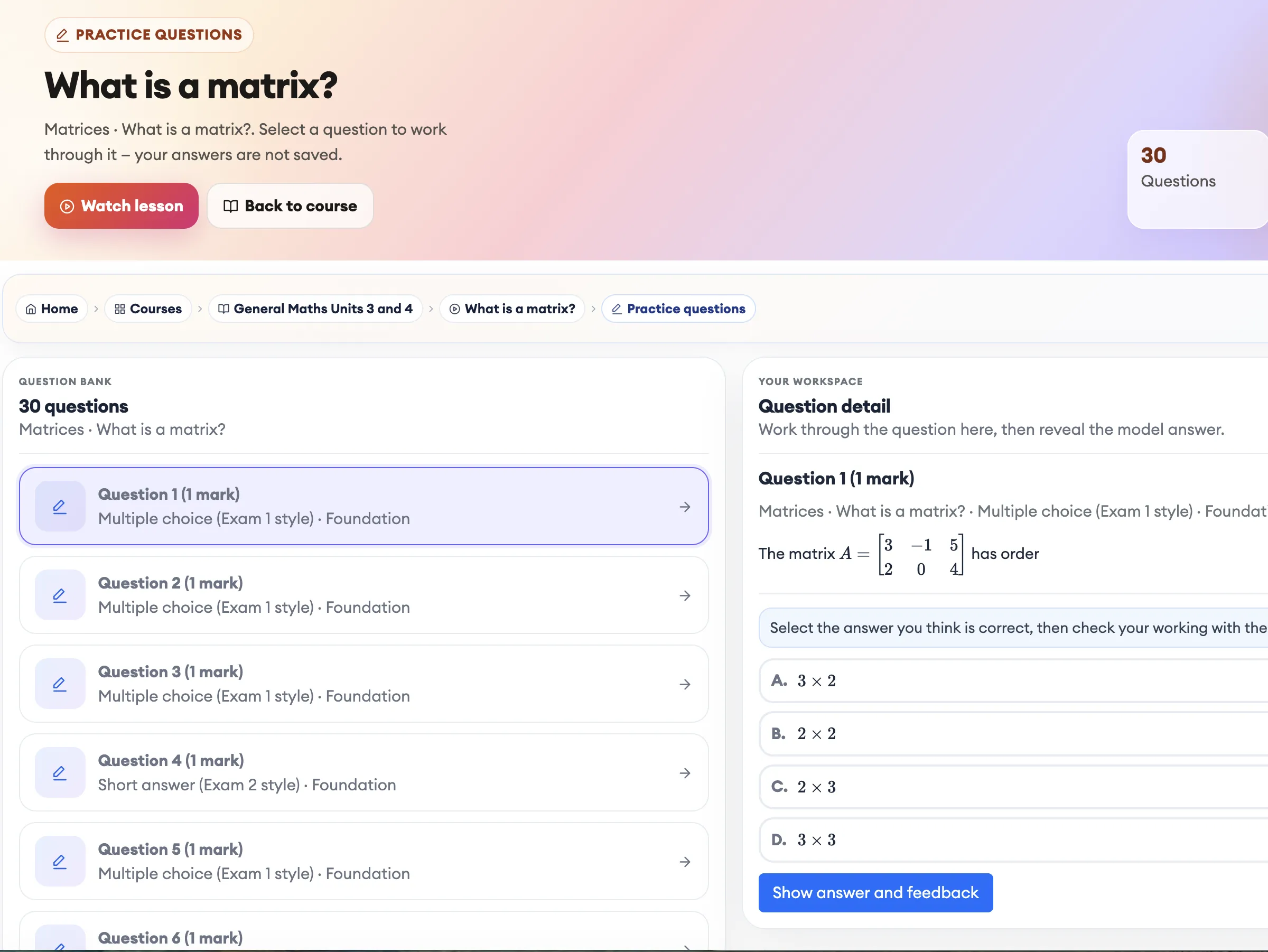Select answer option C, 2 × 3
Screen dimensions: 1268x952
1013,787
